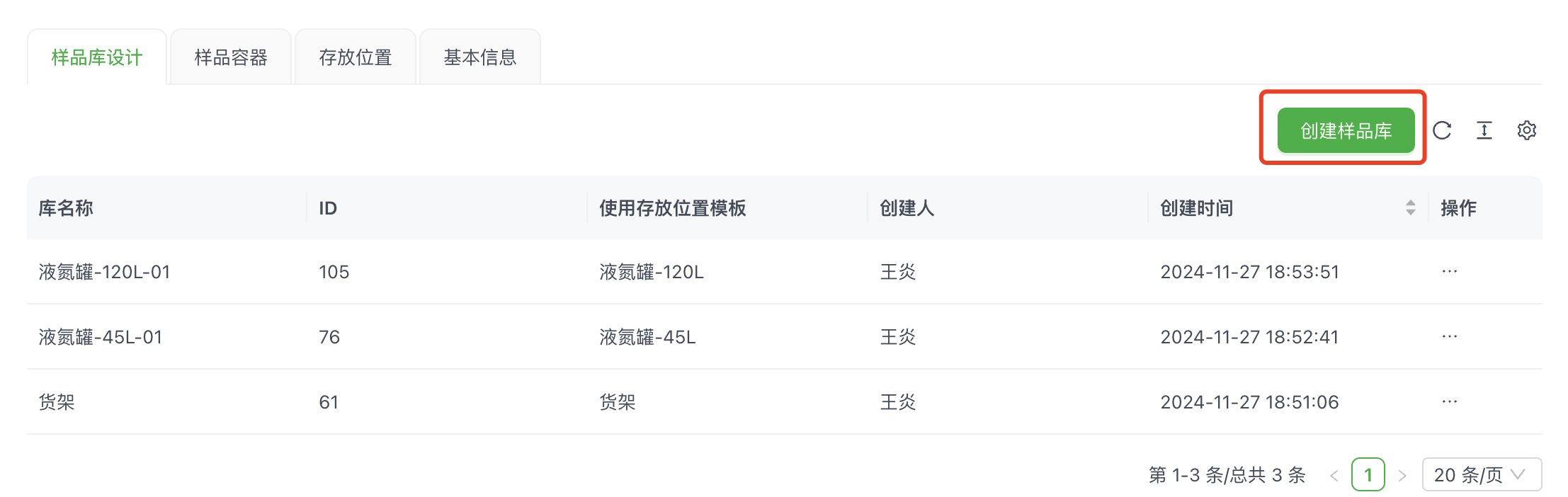Viewport: 1568px width, 497px height.
Task: Click the previous page arrow
Action: point(1334,475)
